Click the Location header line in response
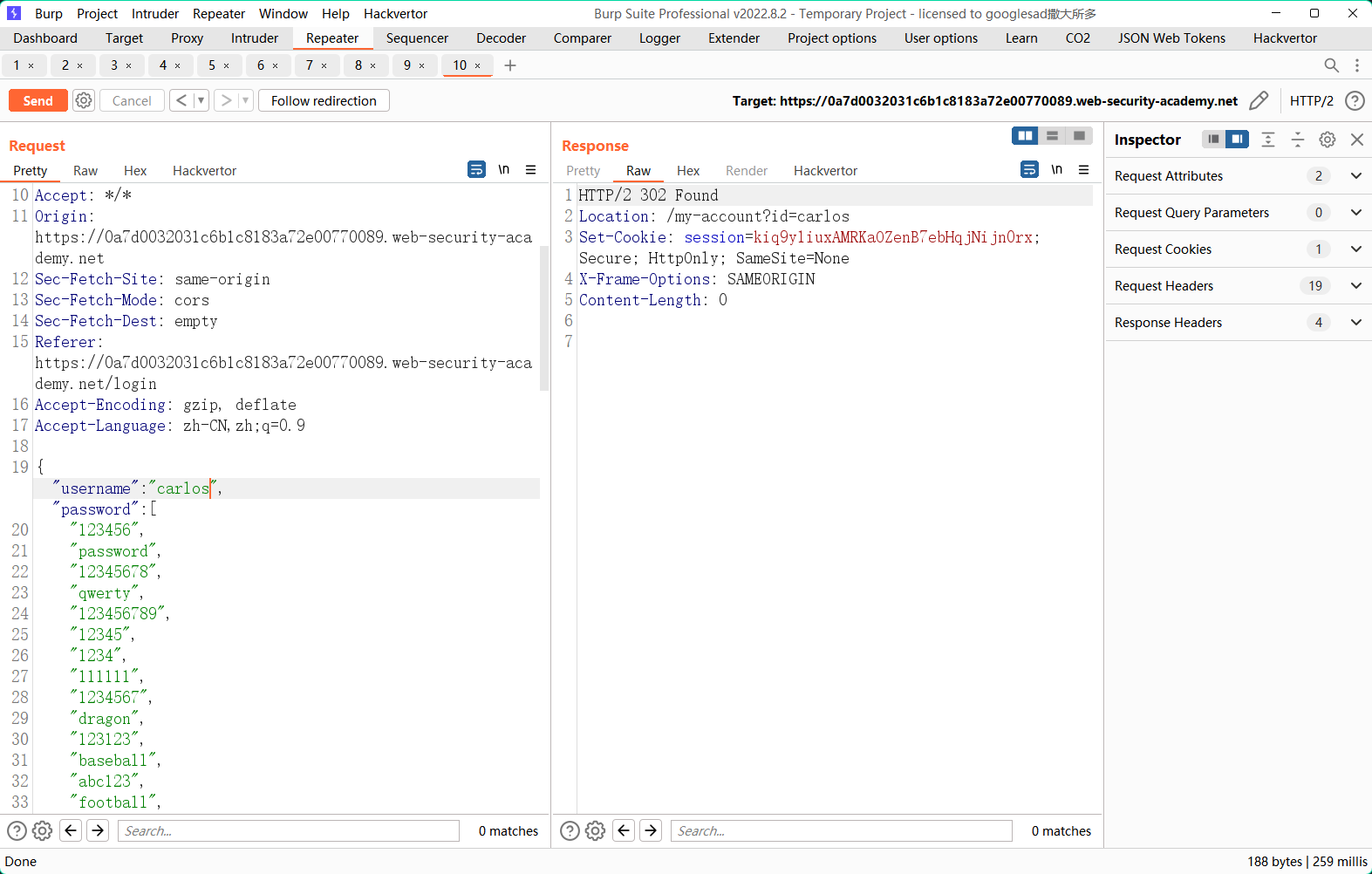The height and width of the screenshot is (874, 1372). point(714,216)
